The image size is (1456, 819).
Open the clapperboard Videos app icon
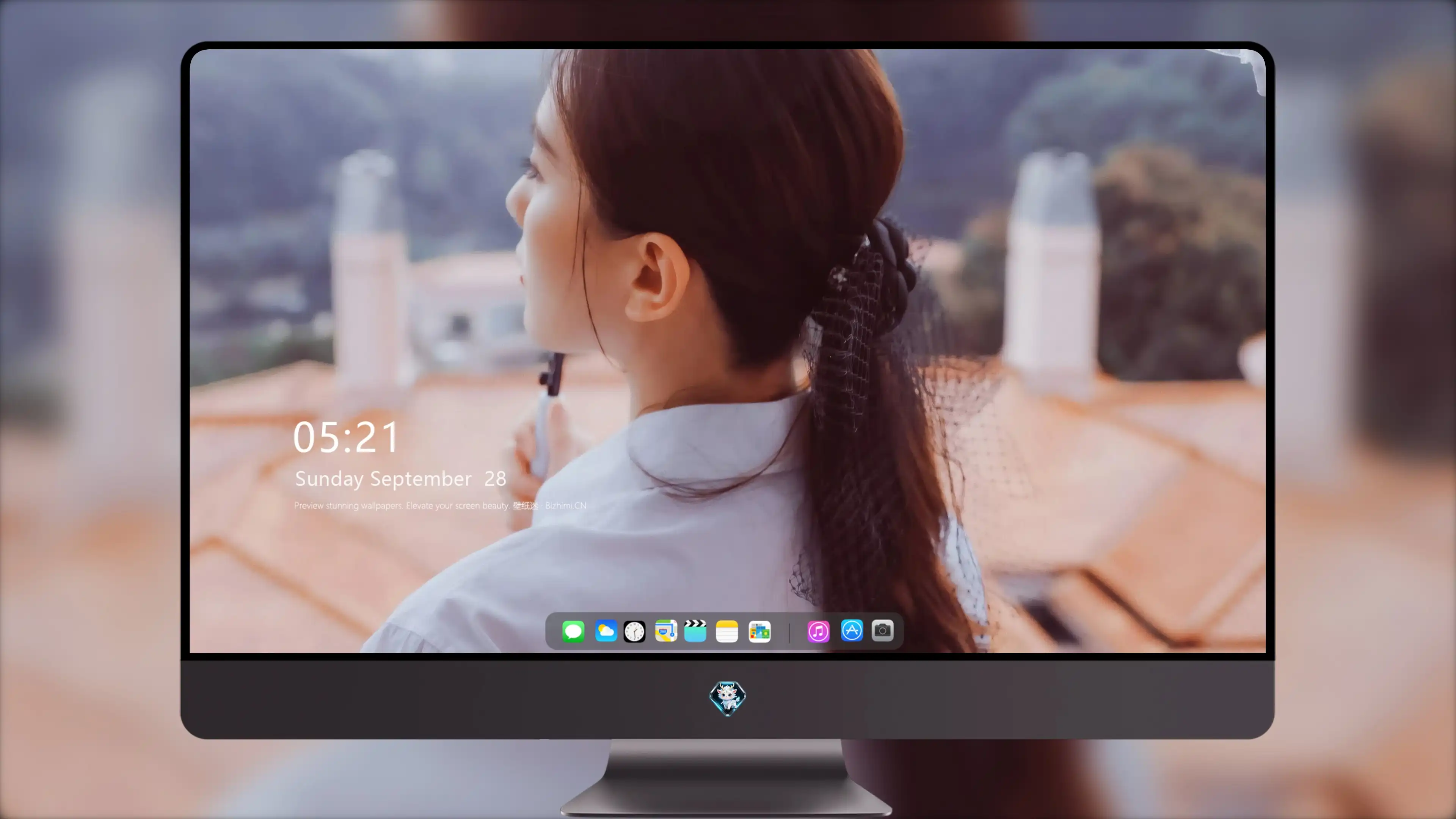[x=695, y=631]
